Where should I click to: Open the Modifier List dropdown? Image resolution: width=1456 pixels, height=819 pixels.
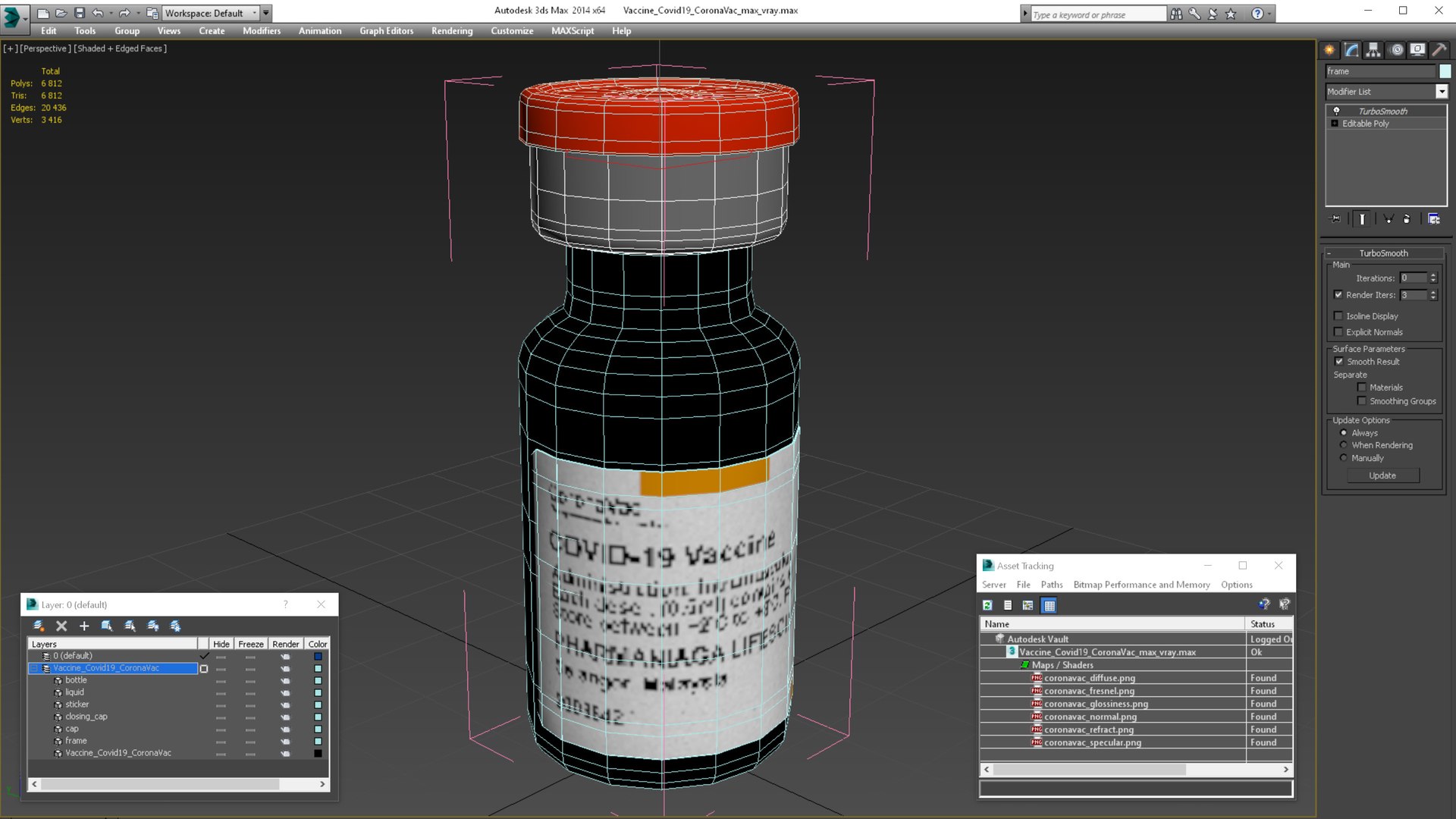[x=1442, y=92]
